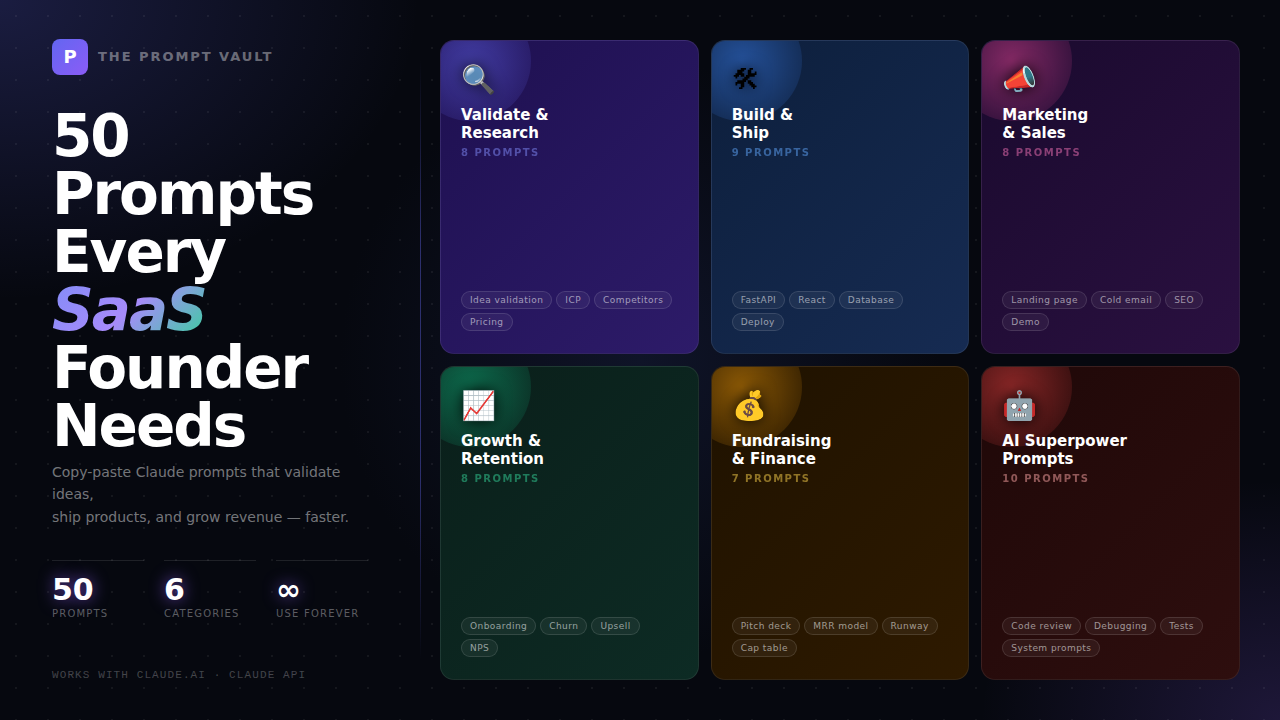Click the P logo in the header
The image size is (1280, 720).
[x=70, y=57]
